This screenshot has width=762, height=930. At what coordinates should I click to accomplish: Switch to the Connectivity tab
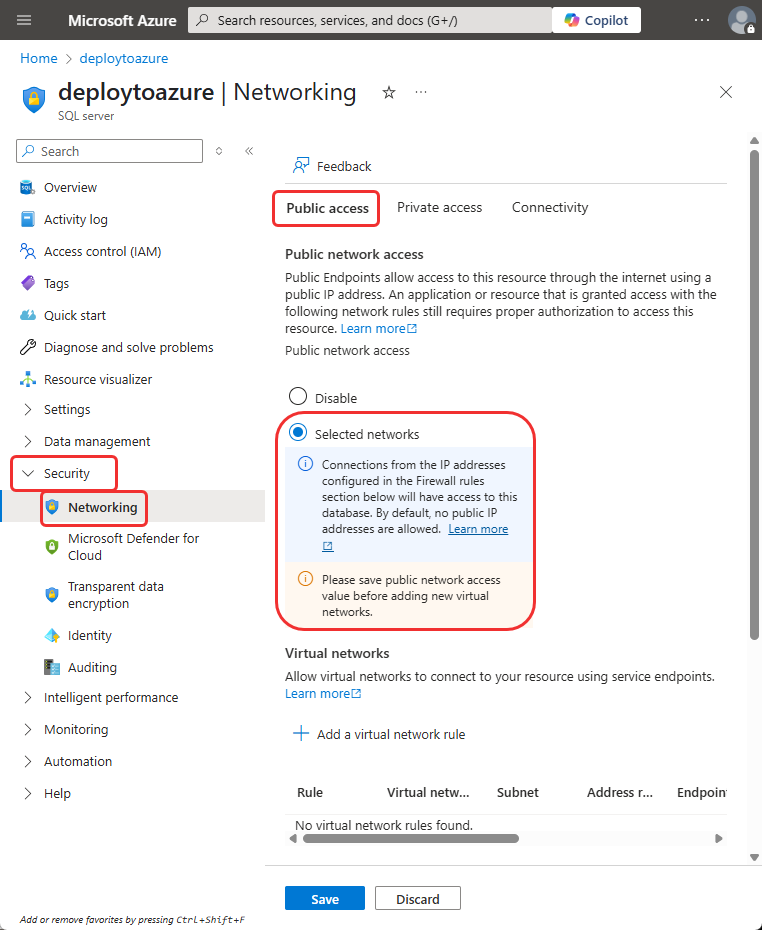550,208
